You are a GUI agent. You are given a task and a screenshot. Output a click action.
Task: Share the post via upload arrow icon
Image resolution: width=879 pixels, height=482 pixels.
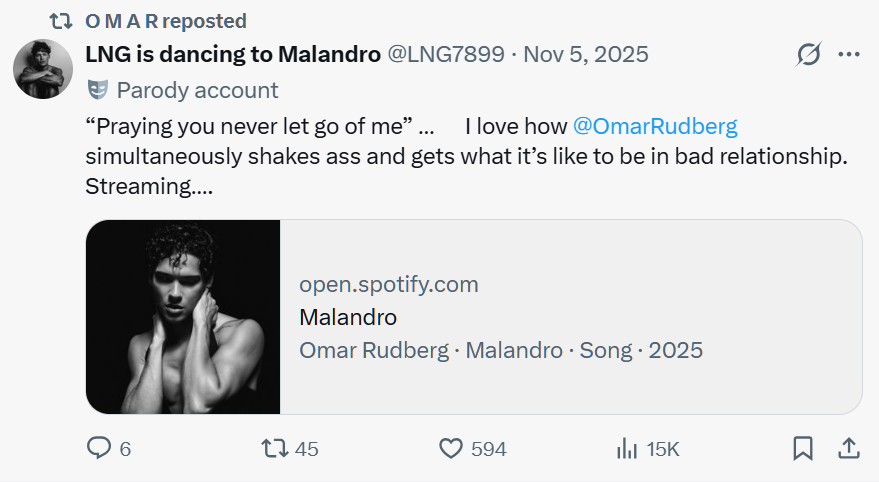coord(847,449)
